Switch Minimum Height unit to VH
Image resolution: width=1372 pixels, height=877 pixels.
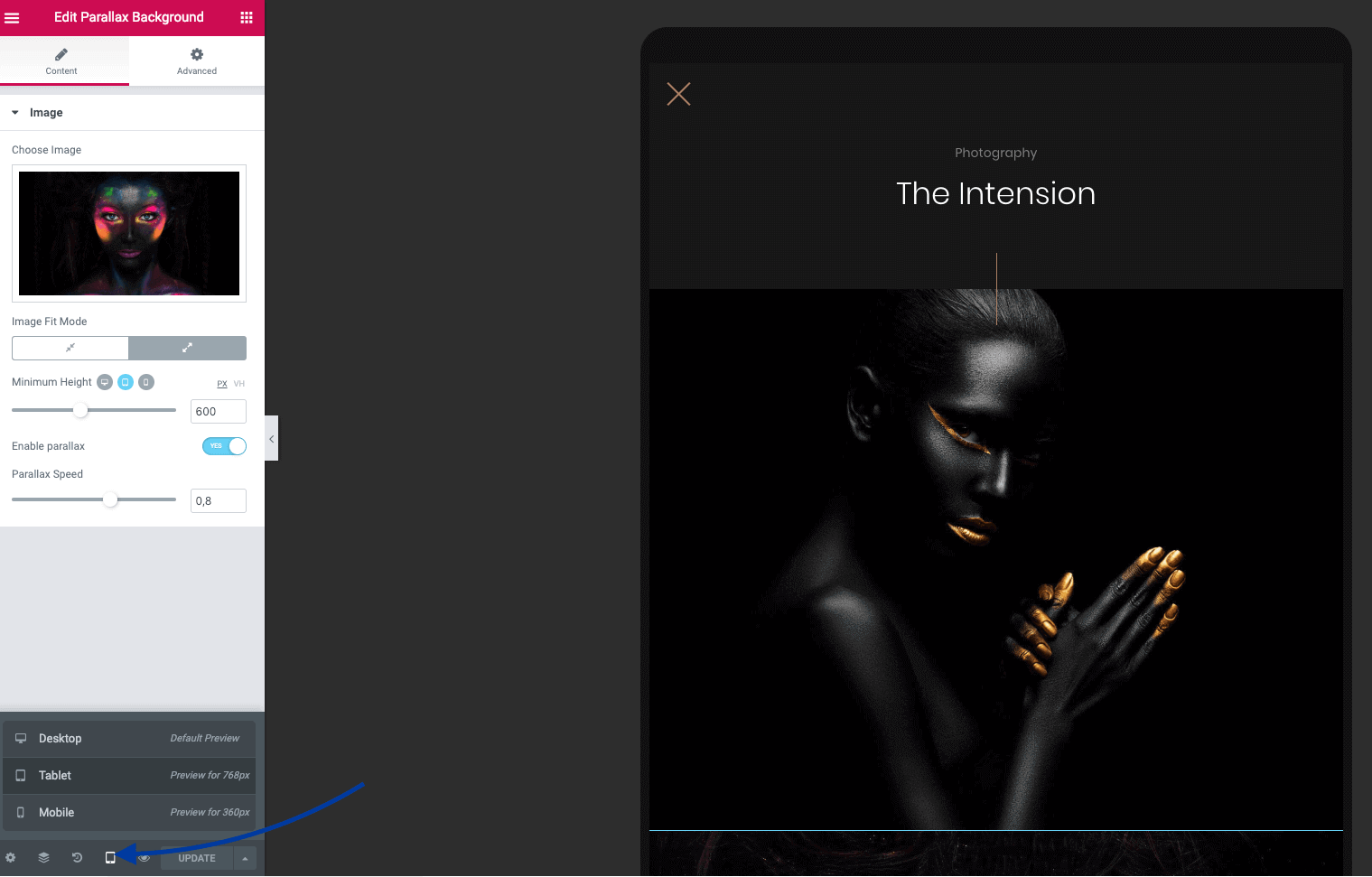click(x=239, y=384)
